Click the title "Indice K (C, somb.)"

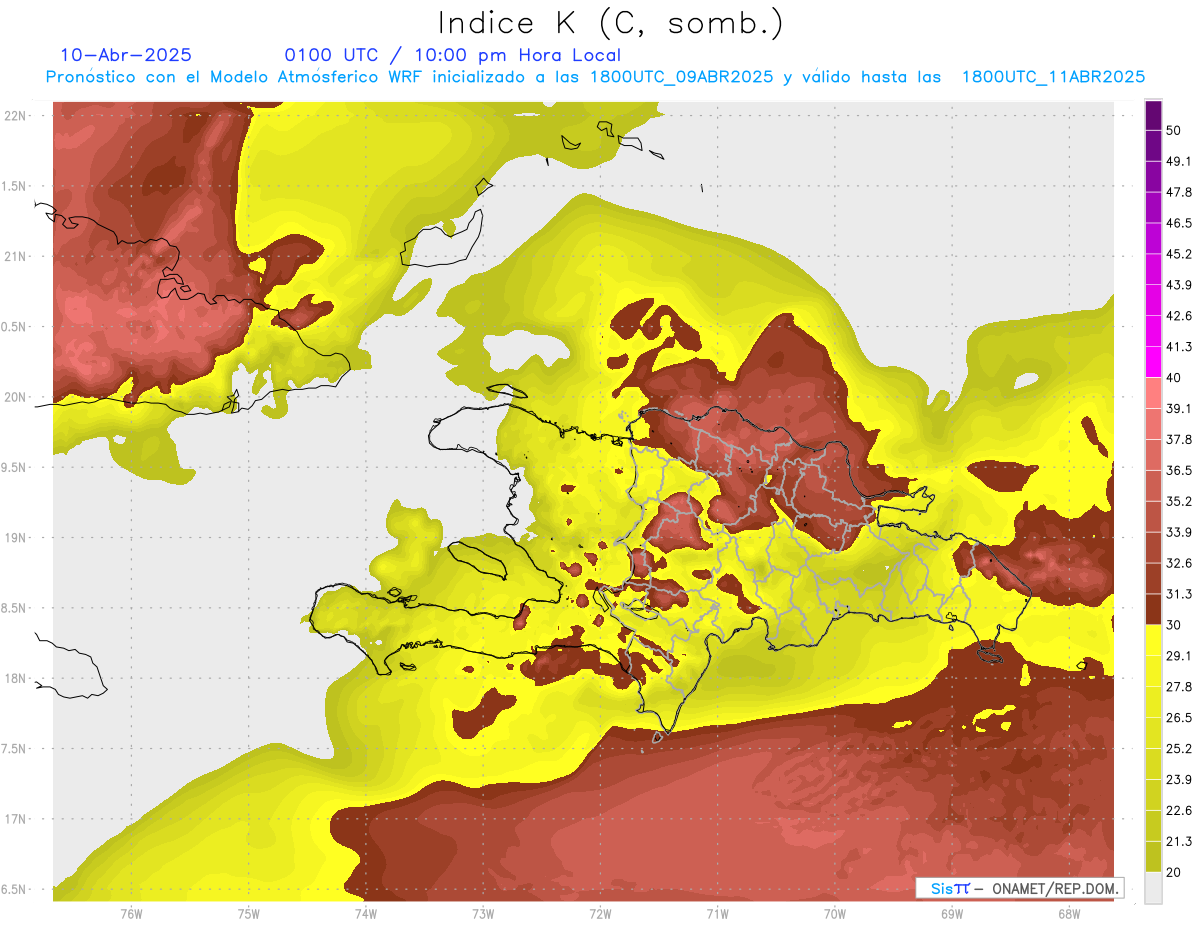point(610,23)
